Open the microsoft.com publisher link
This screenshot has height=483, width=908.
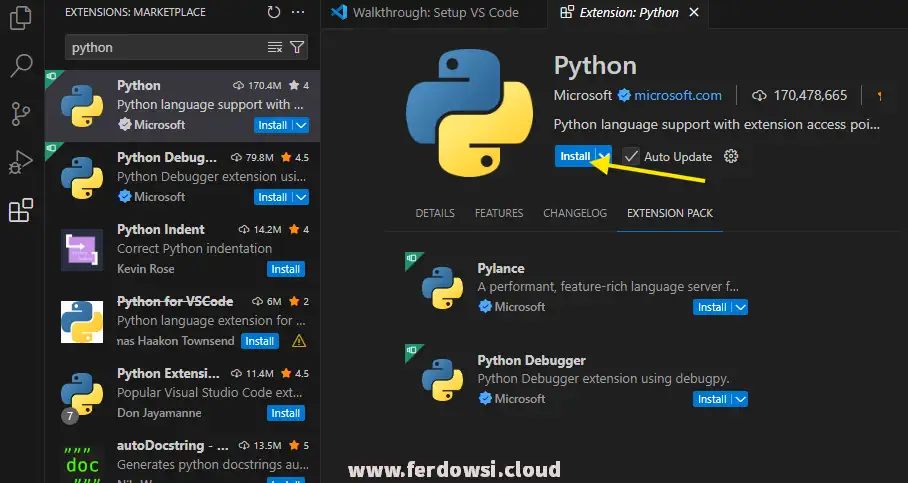point(678,96)
